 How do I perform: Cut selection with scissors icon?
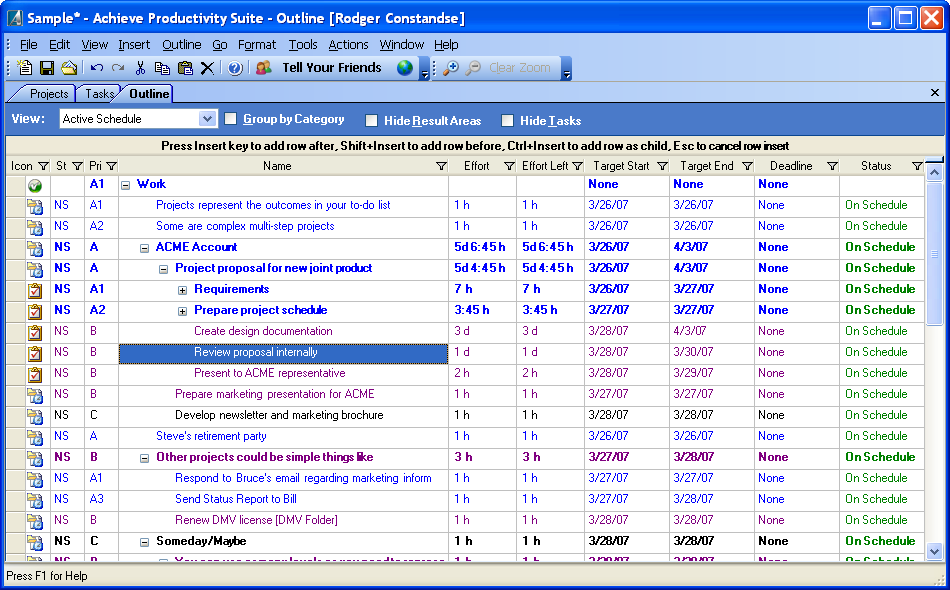[140, 68]
